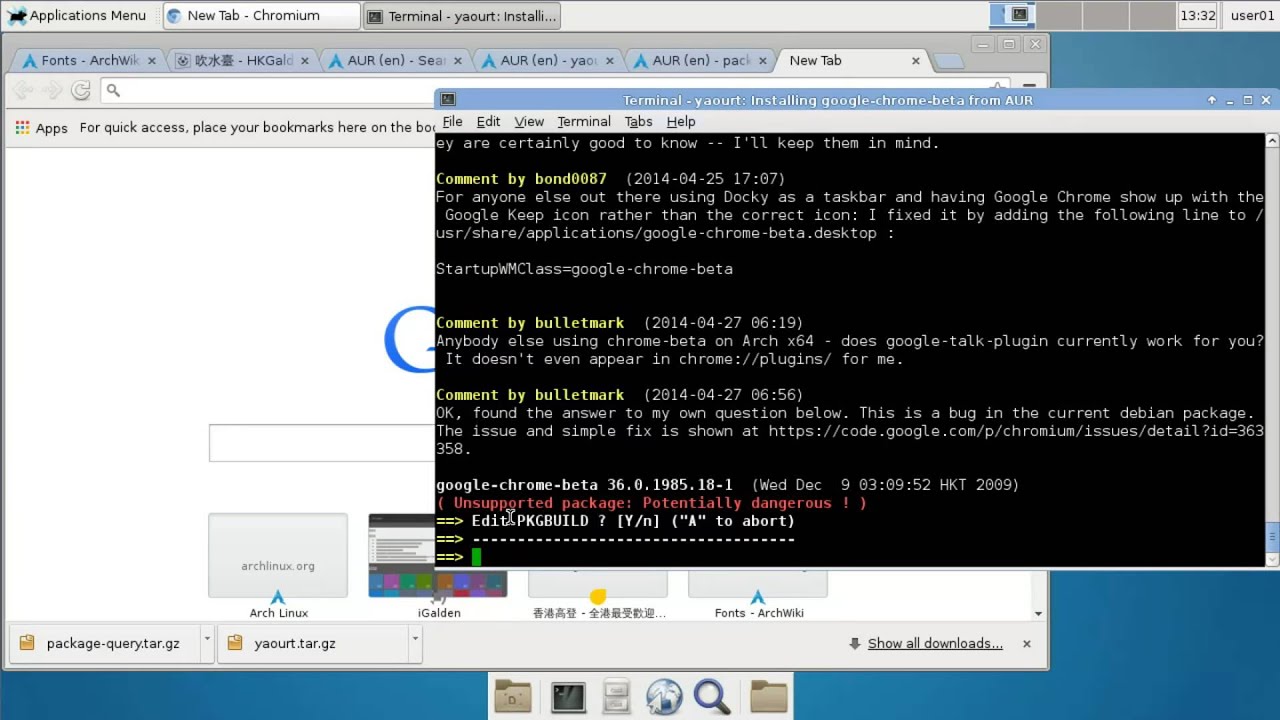Close the Fonts - ArchWiki tab

click(x=152, y=60)
